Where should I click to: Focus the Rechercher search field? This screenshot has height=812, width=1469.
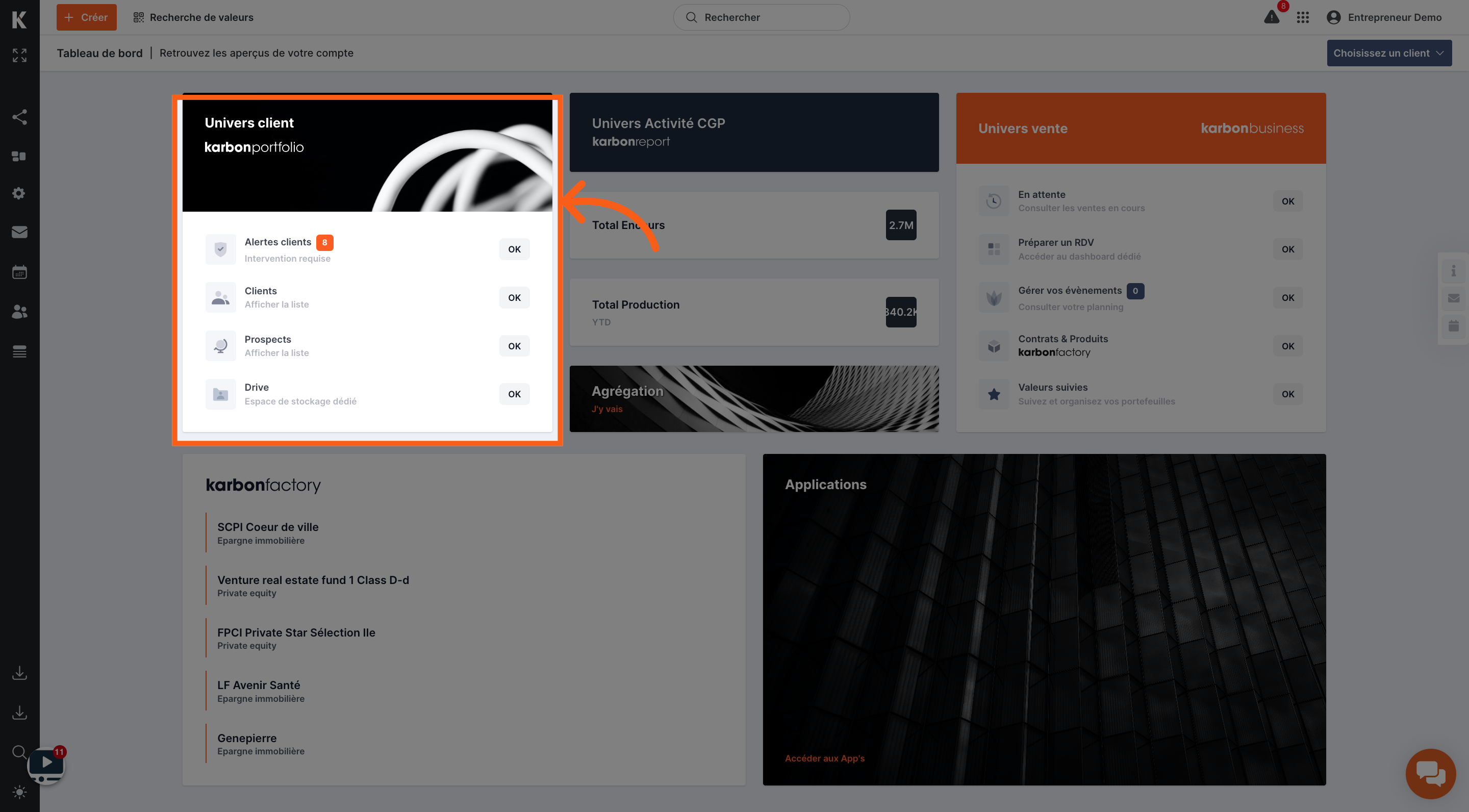click(762, 18)
